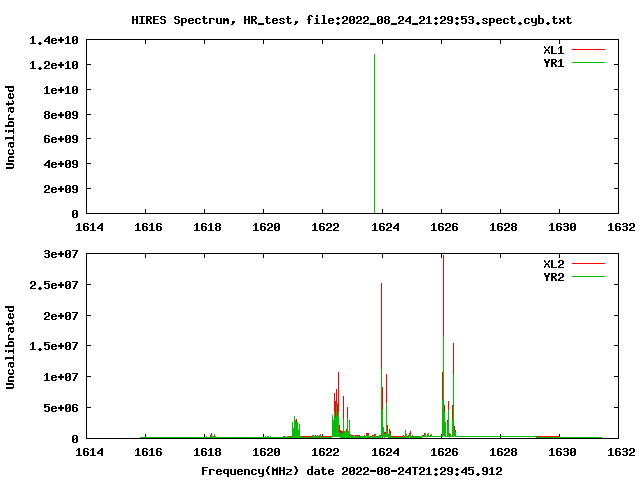Click the "Uncalibrated" axis label of the XL1/YR1 plot
The width and height of the screenshot is (640, 480).
click(10, 127)
